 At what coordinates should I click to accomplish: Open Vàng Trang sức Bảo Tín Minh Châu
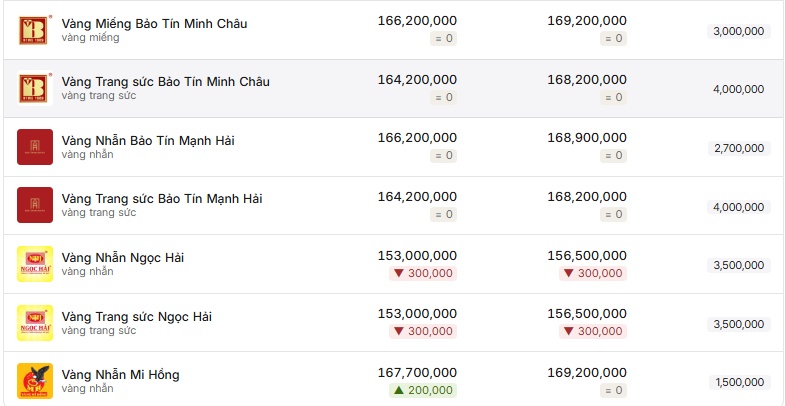point(165,81)
